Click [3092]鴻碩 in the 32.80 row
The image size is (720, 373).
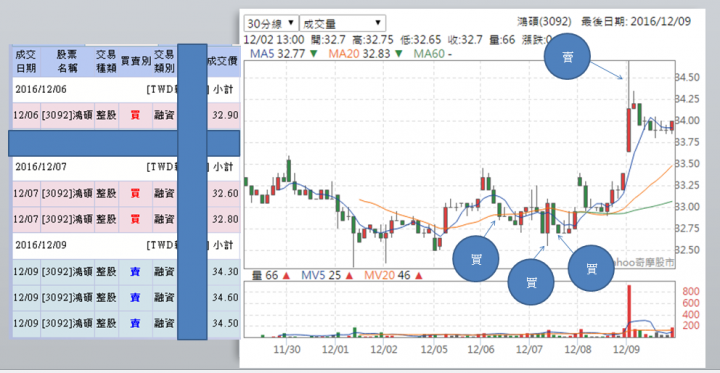(68, 219)
